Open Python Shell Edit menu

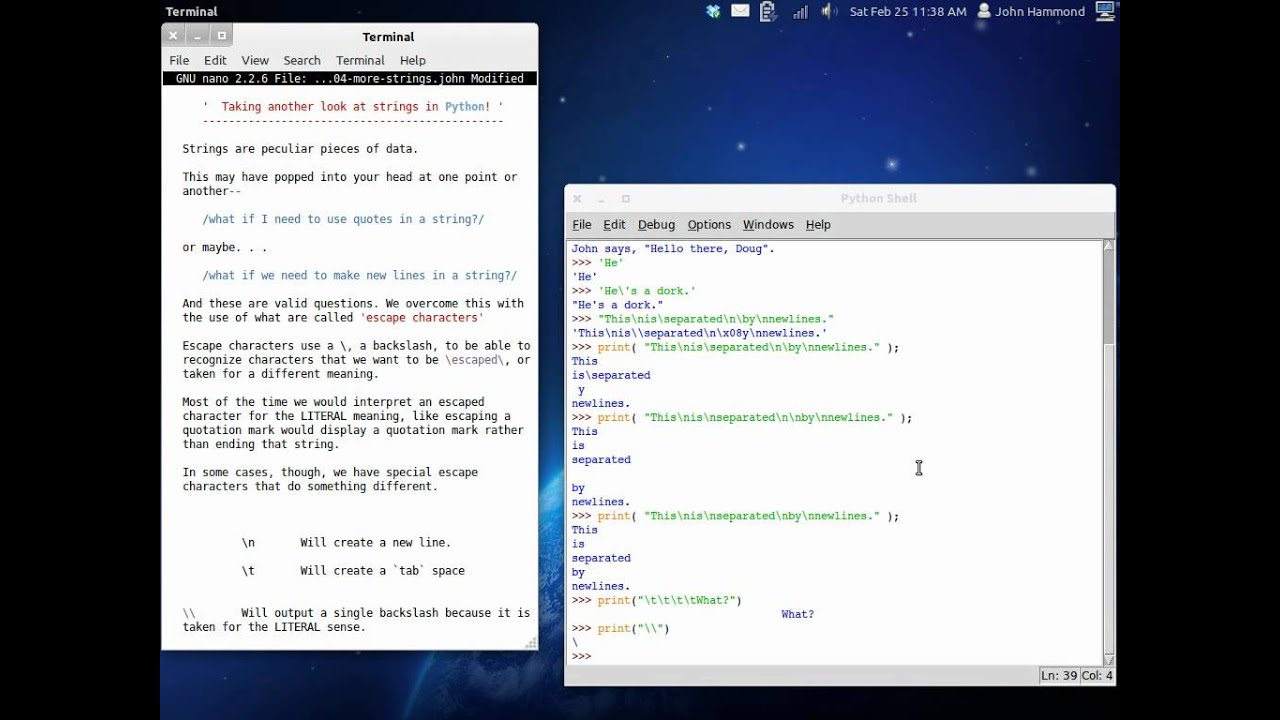pyautogui.click(x=614, y=225)
